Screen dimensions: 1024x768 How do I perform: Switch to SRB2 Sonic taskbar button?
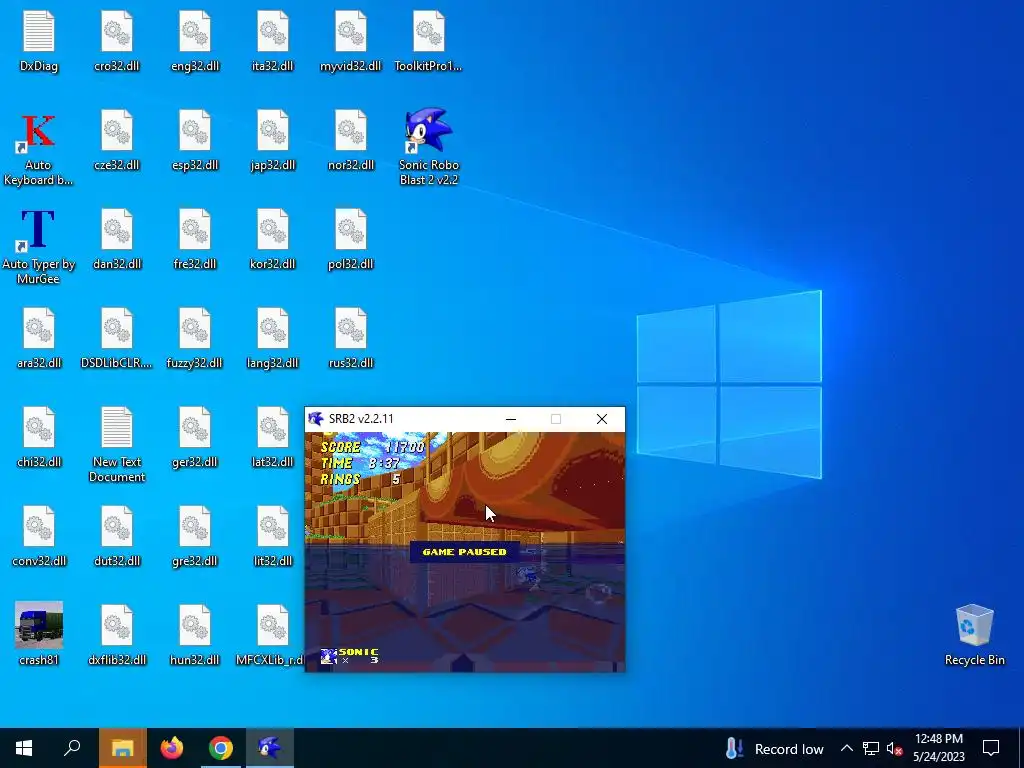pyautogui.click(x=270, y=748)
